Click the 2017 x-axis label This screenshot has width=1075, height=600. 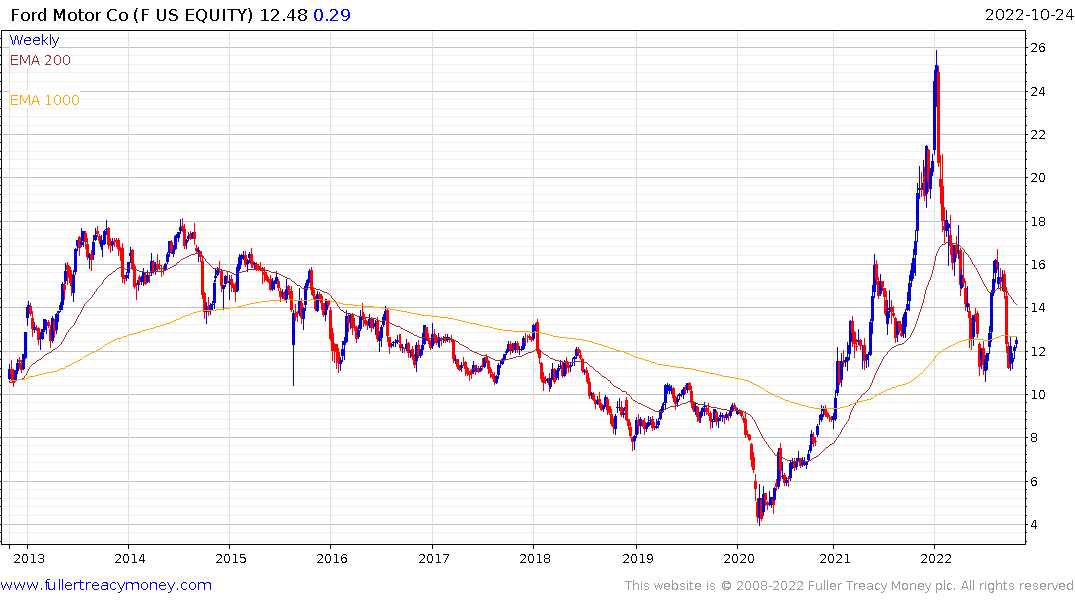(434, 558)
